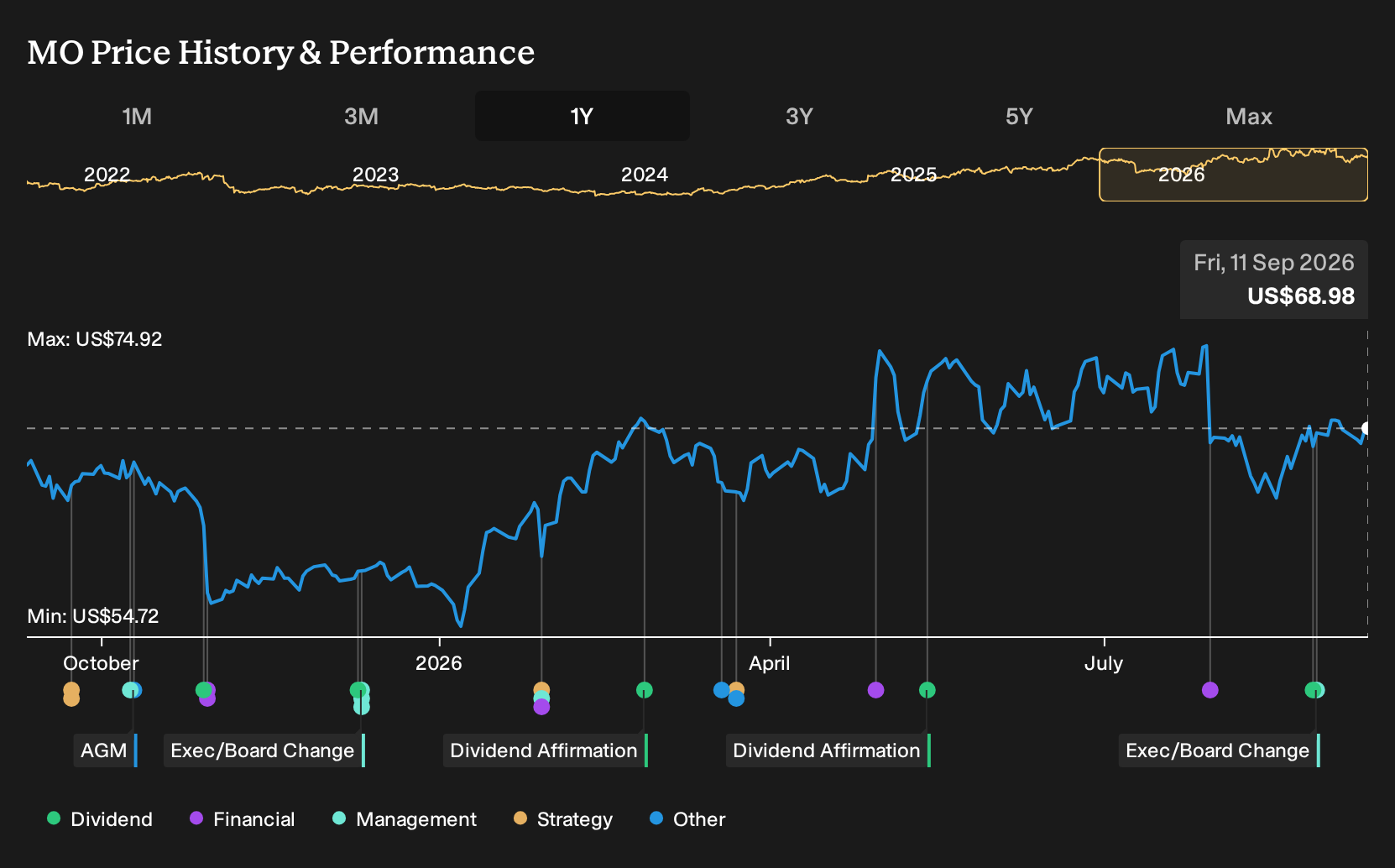
Task: Click the US$68.98 price tooltip
Action: [1274, 280]
